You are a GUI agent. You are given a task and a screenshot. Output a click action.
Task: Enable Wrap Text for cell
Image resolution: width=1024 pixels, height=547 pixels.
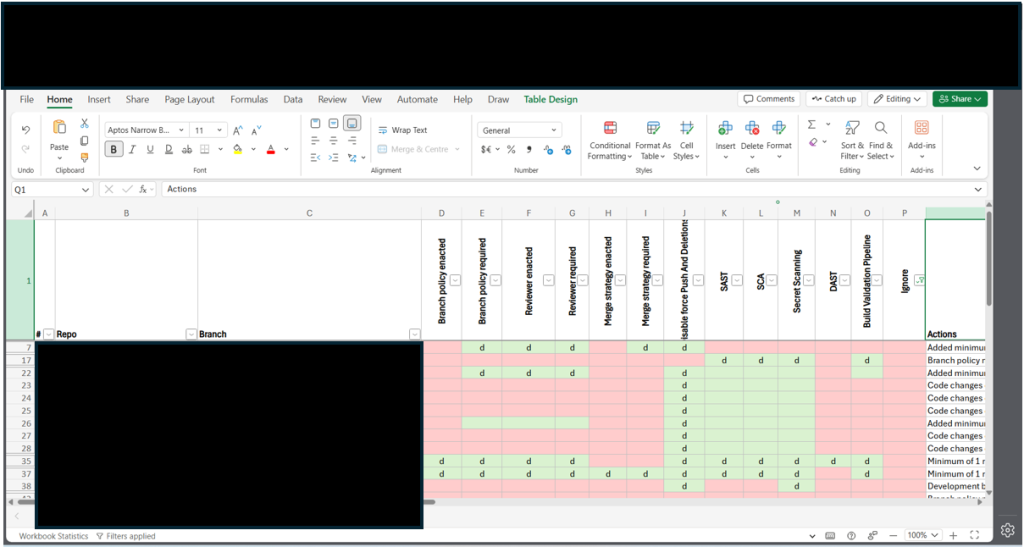click(x=401, y=130)
